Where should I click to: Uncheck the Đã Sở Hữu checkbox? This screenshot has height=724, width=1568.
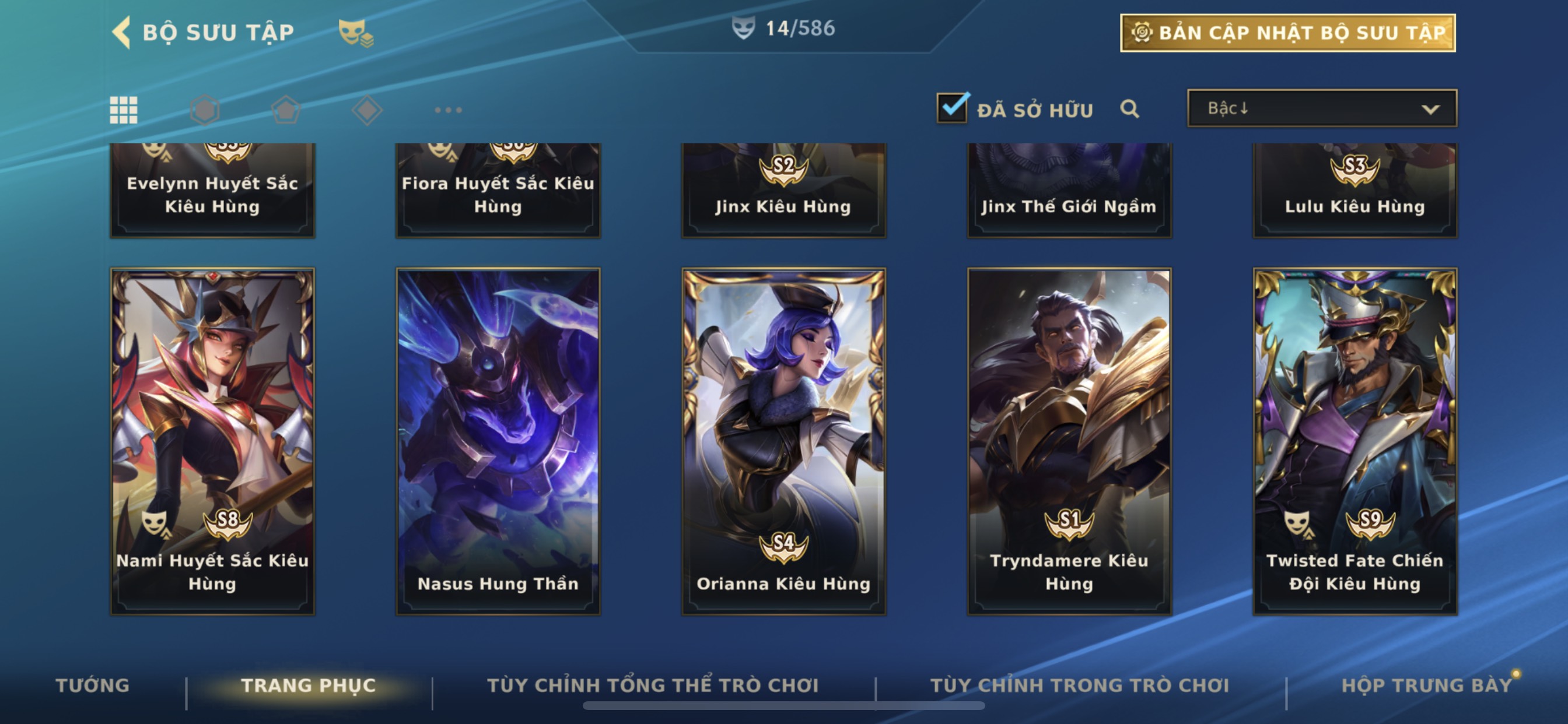(953, 108)
